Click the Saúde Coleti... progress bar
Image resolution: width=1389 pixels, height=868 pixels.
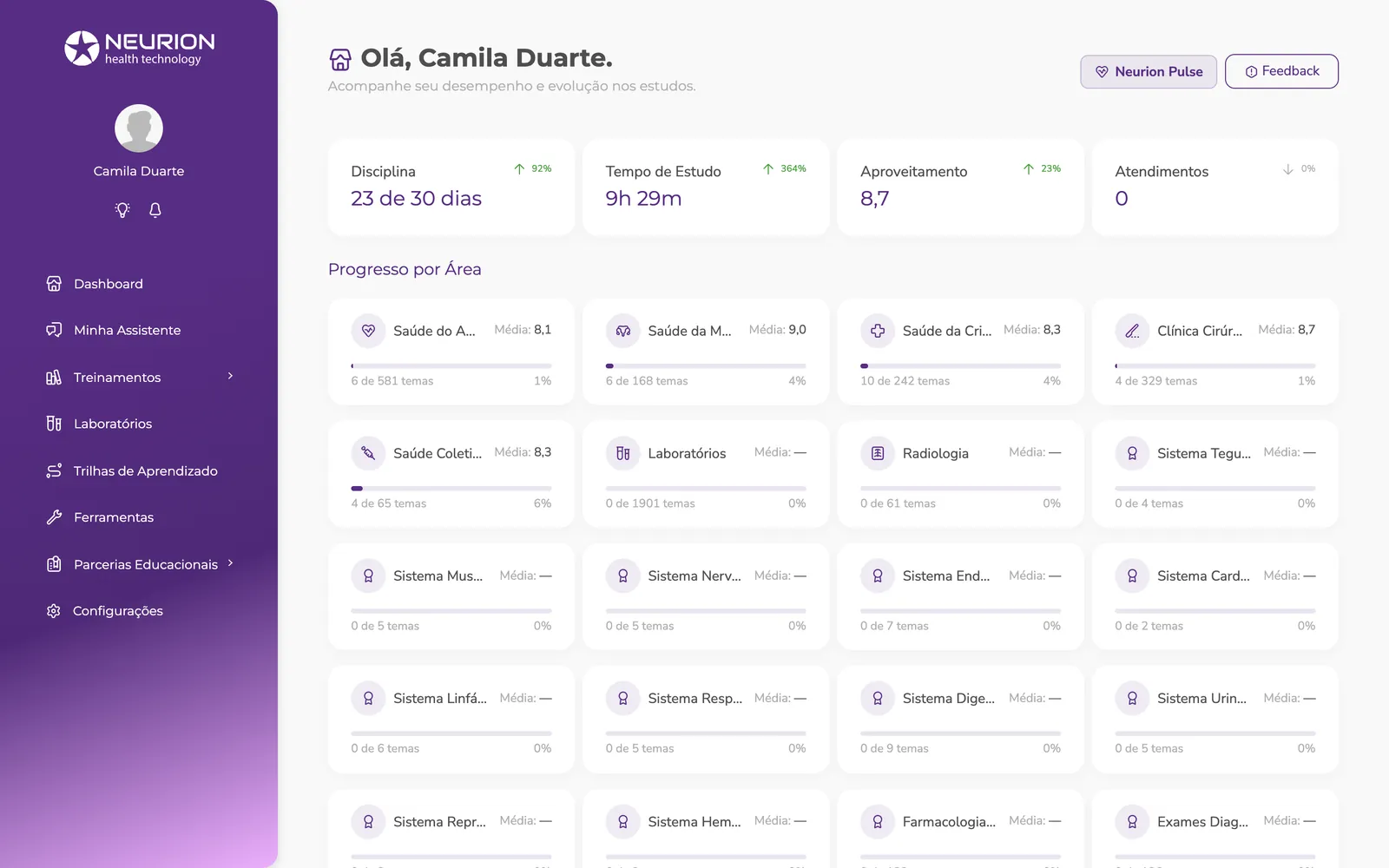(x=451, y=489)
